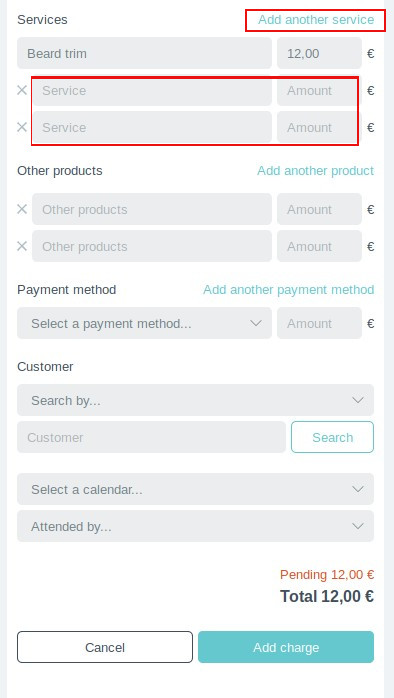
Task: Click the 12,00 amount field
Action: click(319, 53)
